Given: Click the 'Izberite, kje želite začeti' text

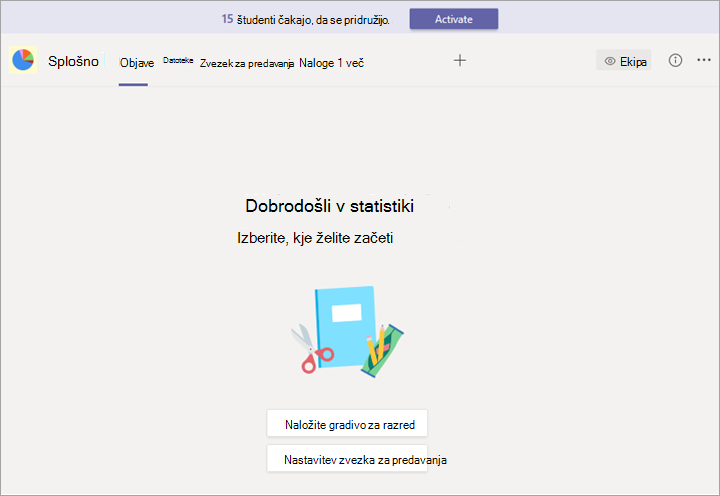Looking at the screenshot, I should click(315, 238).
